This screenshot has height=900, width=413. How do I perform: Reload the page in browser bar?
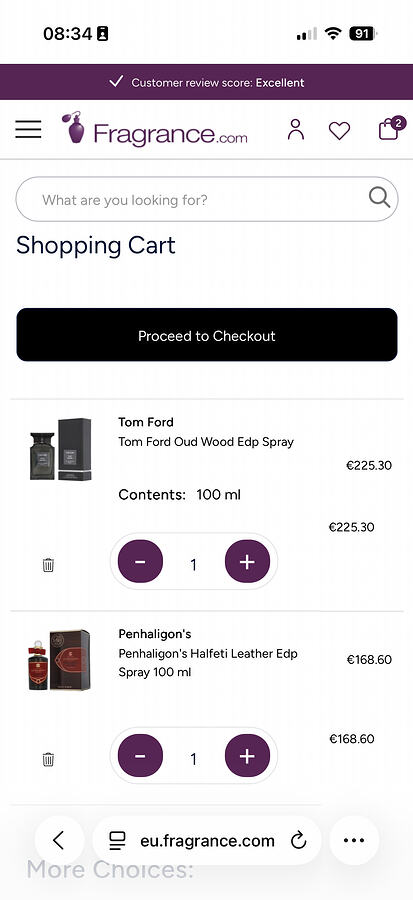point(298,841)
